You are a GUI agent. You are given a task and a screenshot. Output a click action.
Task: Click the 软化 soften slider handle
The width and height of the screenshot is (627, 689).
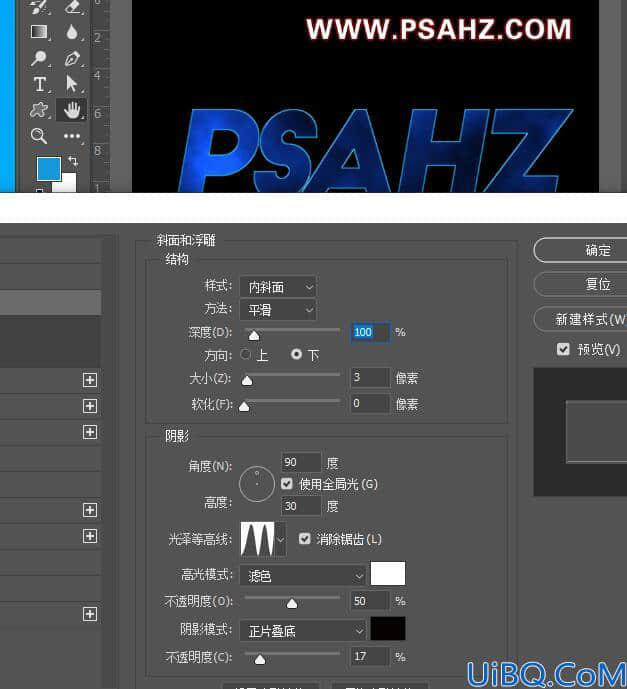coord(244,407)
